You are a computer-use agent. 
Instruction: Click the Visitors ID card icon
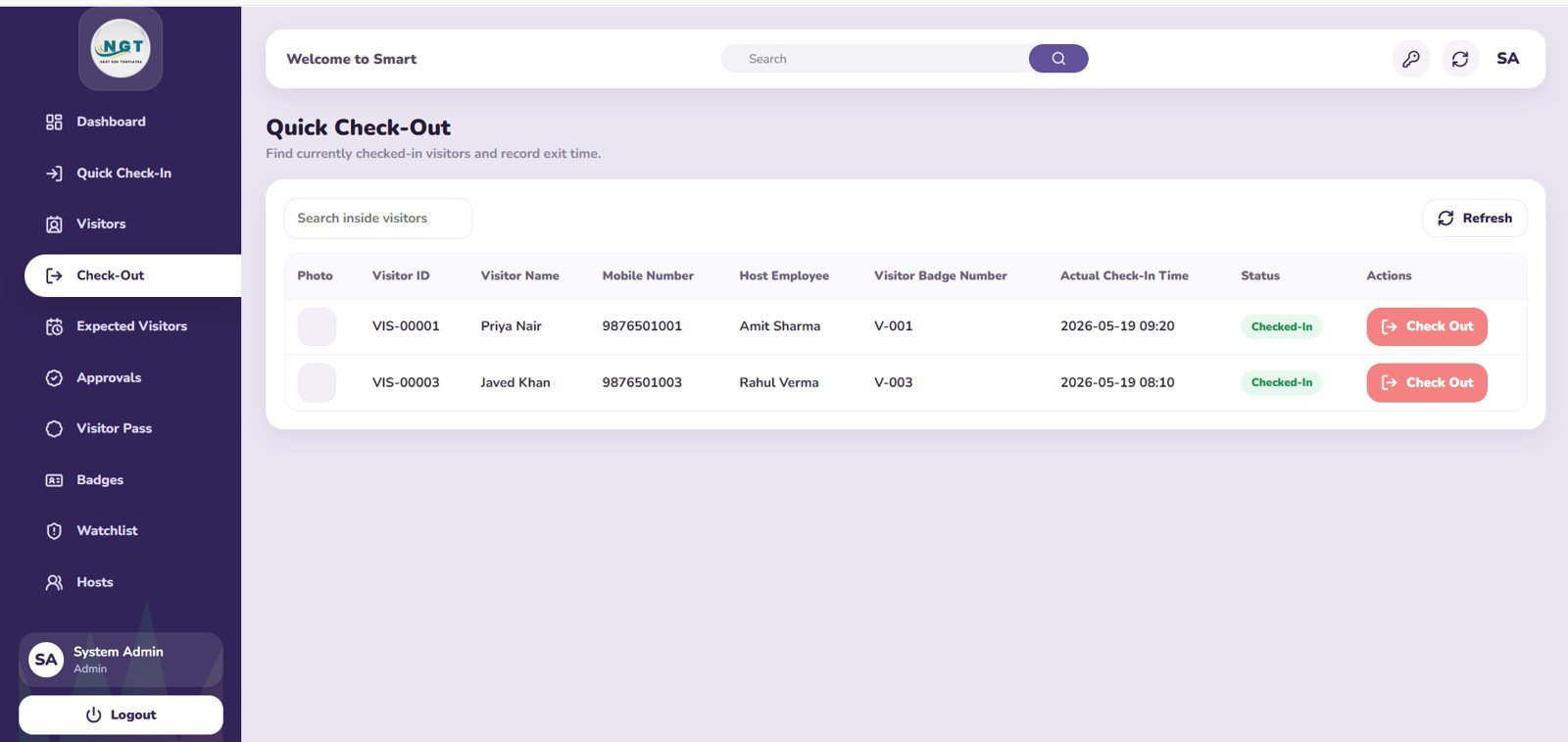pos(54,224)
